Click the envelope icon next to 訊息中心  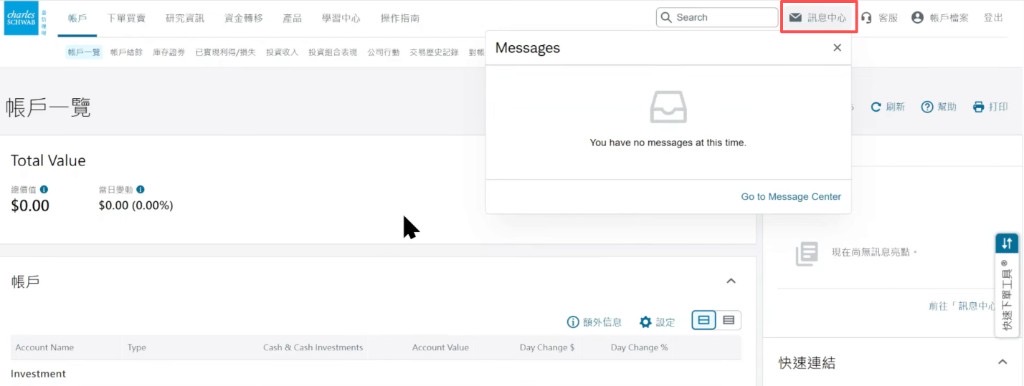pos(795,18)
